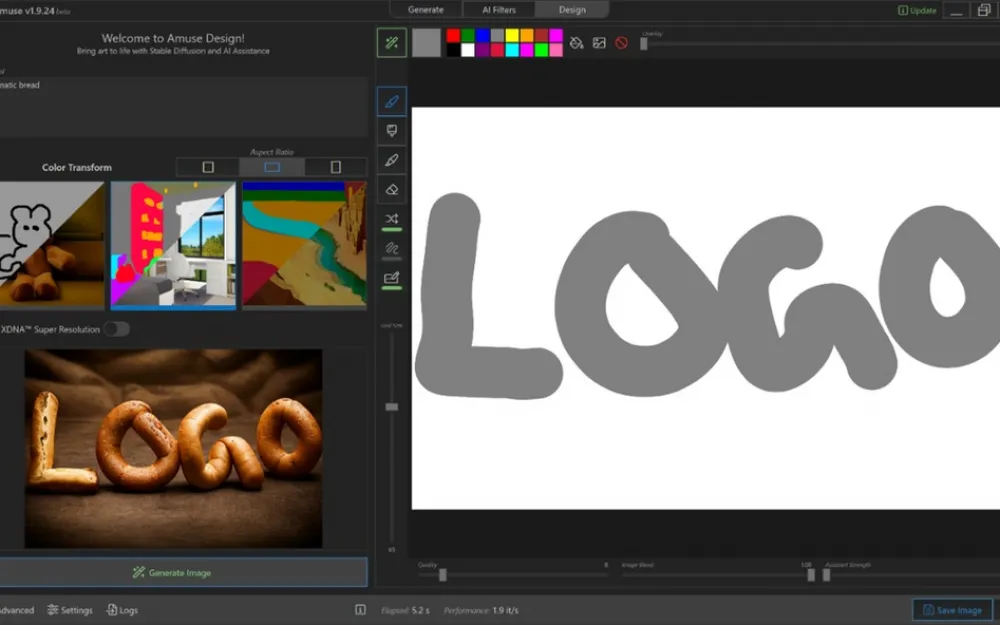Activate the eraser tool
The height and width of the screenshot is (625, 1000).
click(392, 189)
